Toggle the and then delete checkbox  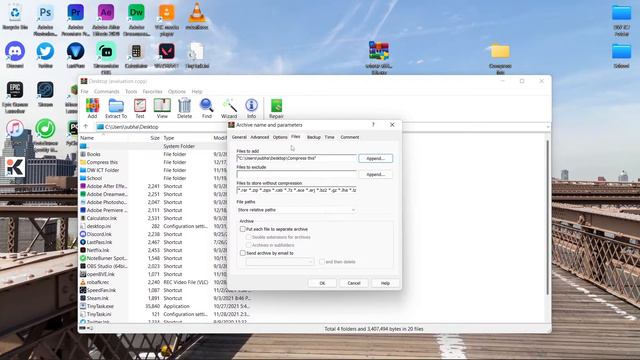[322, 262]
